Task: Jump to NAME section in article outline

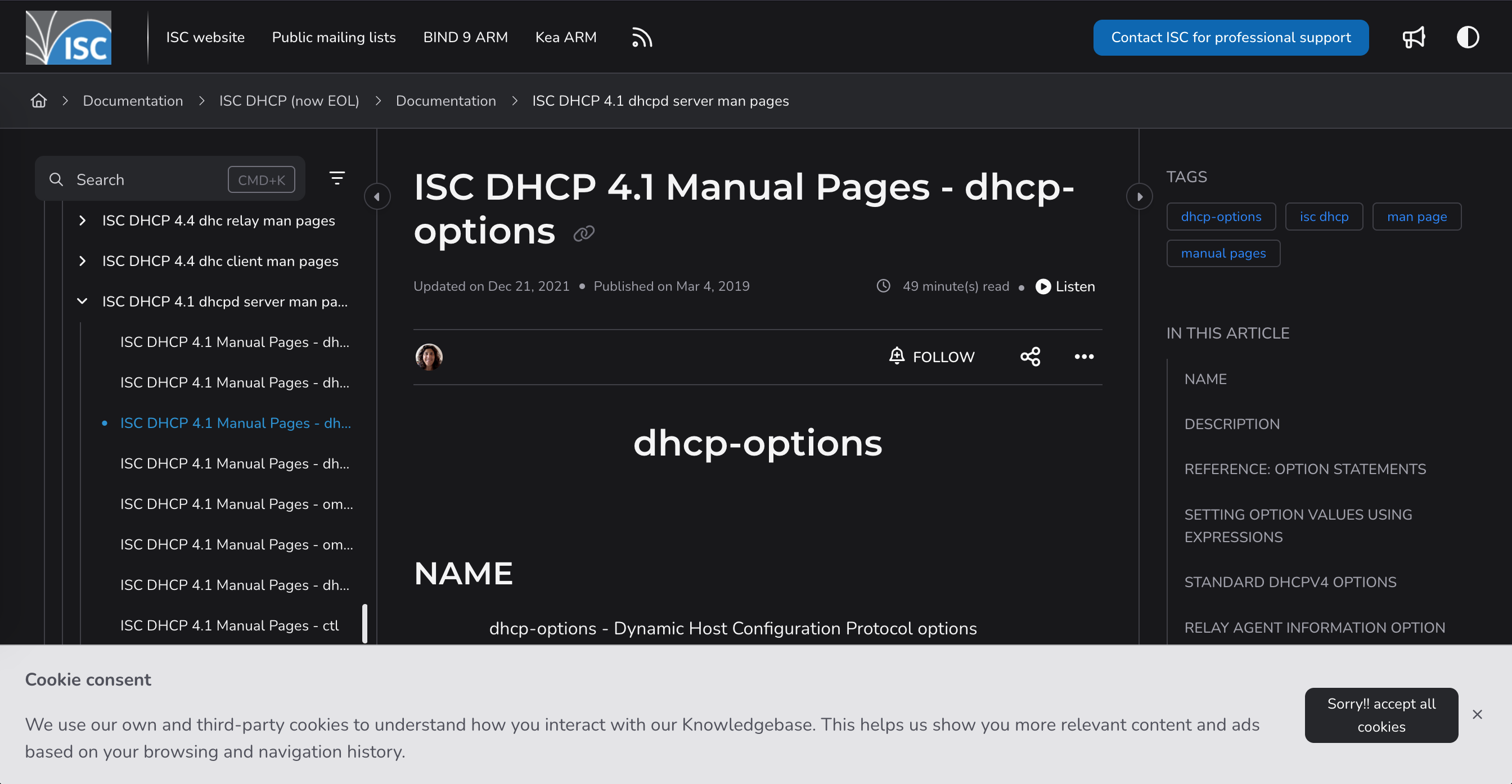Action: click(x=1205, y=380)
